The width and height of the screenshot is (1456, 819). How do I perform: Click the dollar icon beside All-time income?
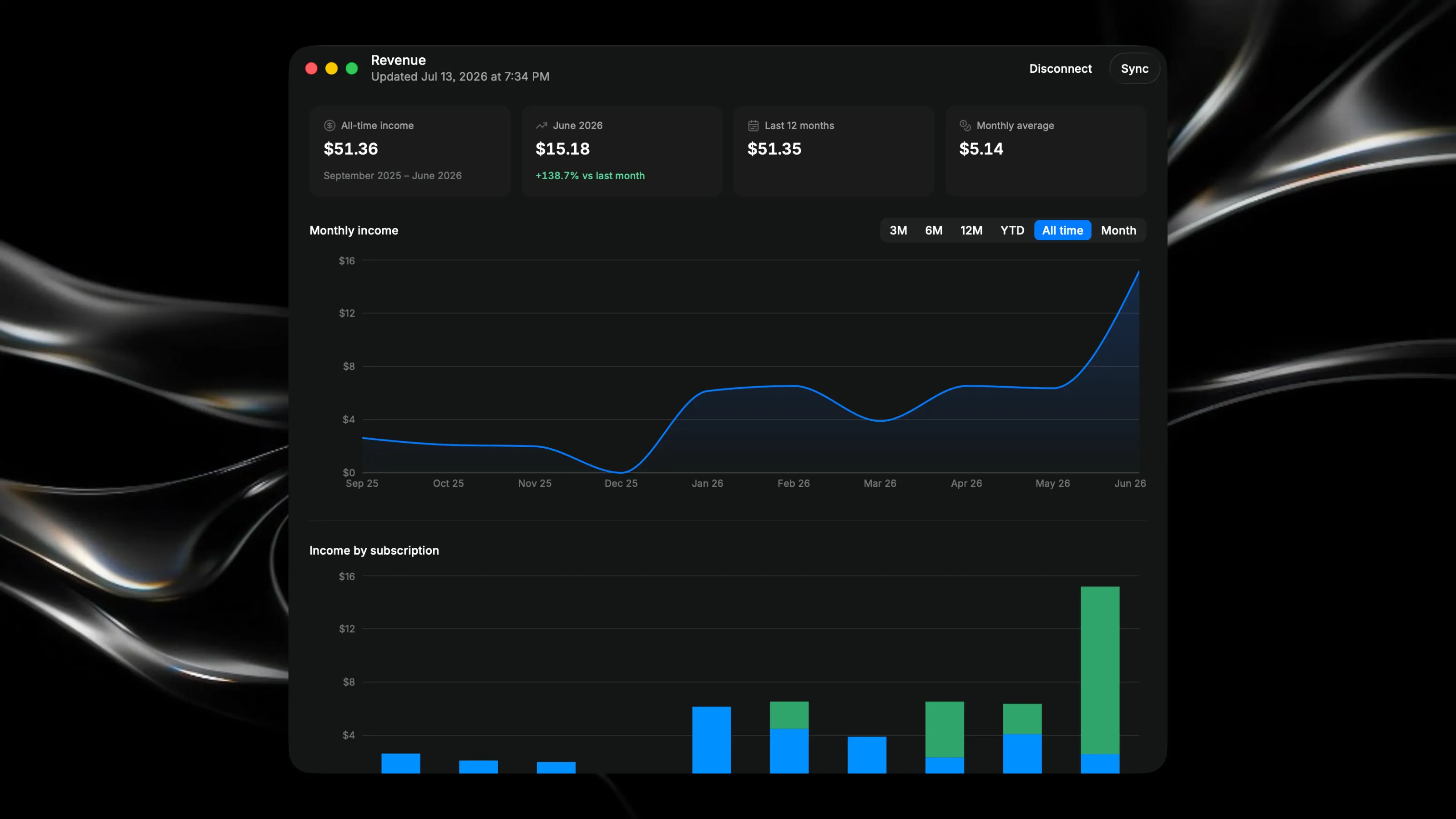click(x=329, y=126)
